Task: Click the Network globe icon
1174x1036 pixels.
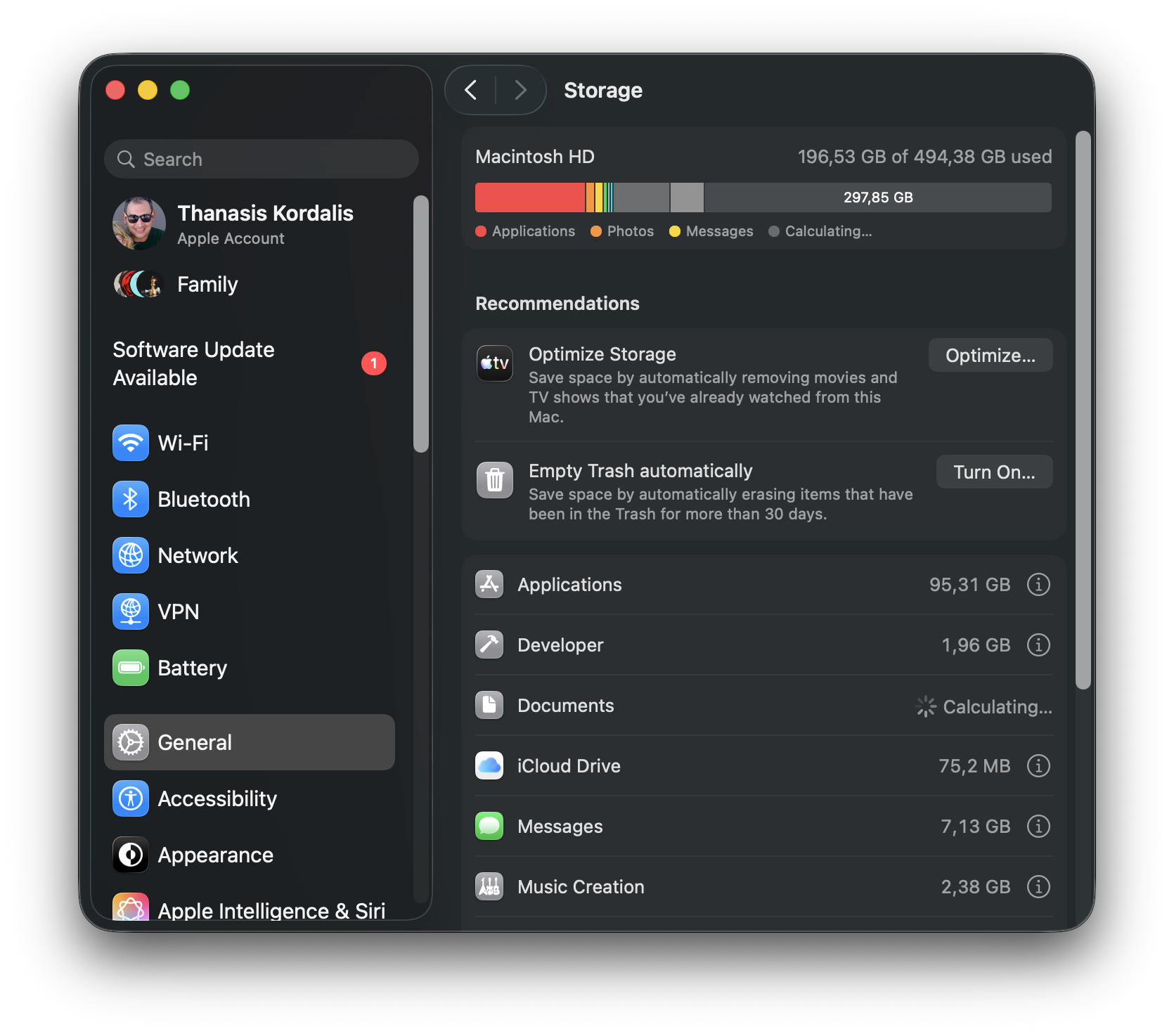Action: pos(131,555)
